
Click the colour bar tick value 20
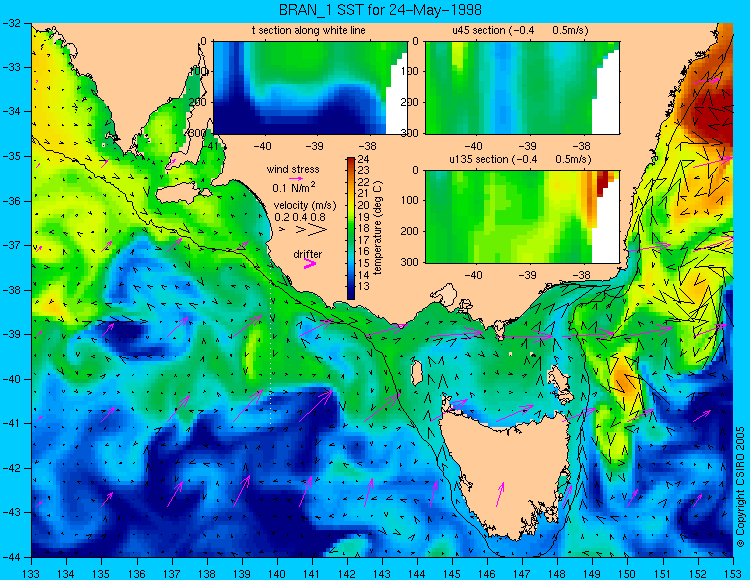click(364, 205)
